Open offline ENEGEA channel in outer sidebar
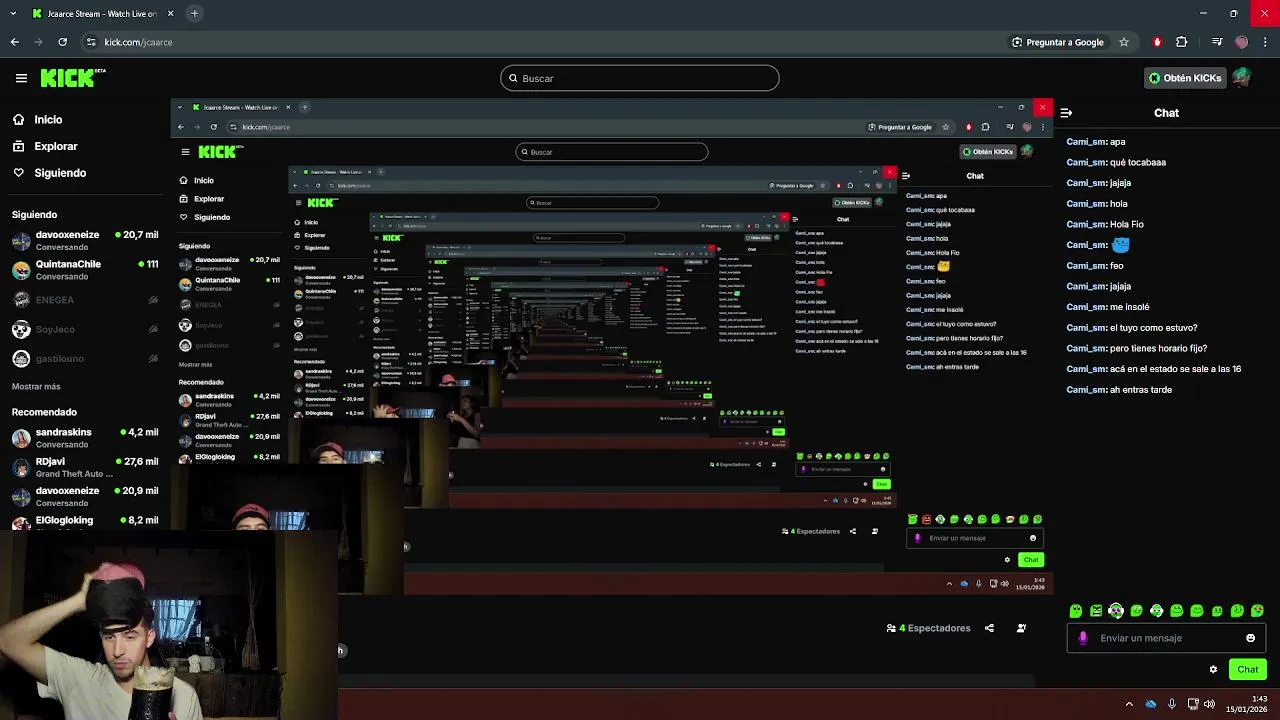This screenshot has width=1280, height=720. pyautogui.click(x=84, y=300)
